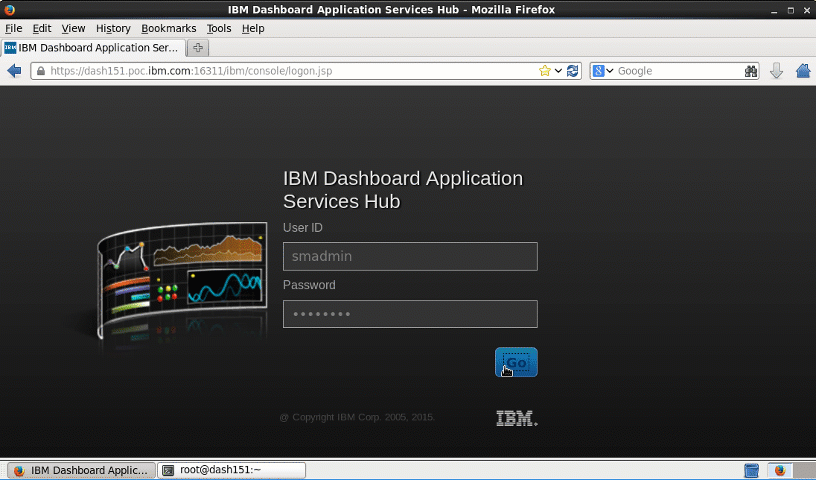Open the Help menu

point(253,28)
